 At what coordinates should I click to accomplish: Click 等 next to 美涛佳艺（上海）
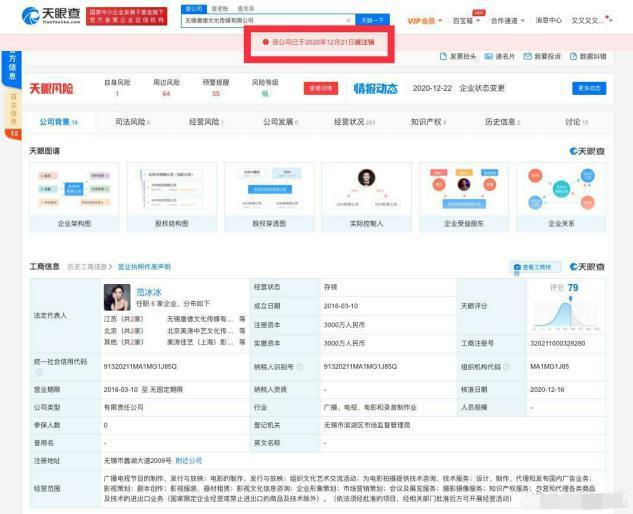pyautogui.click(x=242, y=342)
